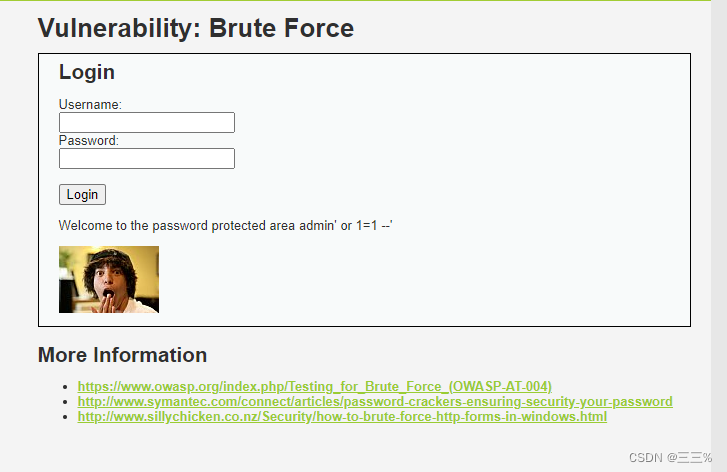
Task: Click the page's vertical scrollbar on the right
Action: [x=719, y=236]
